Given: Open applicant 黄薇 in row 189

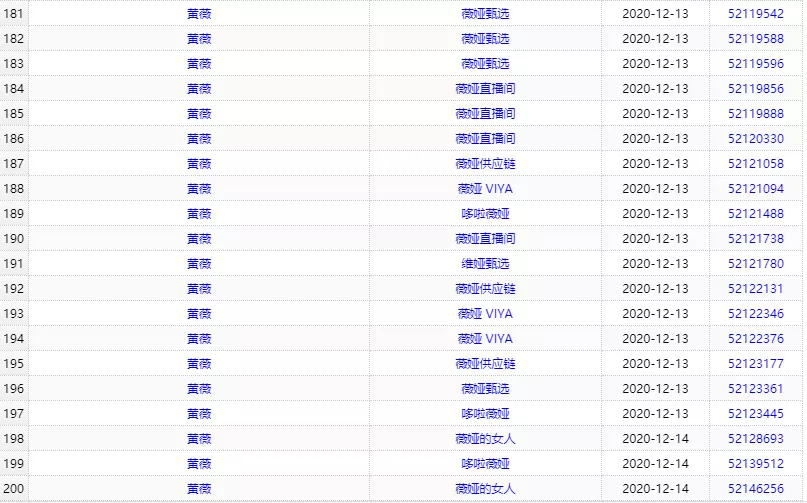Looking at the screenshot, I should pos(199,214).
